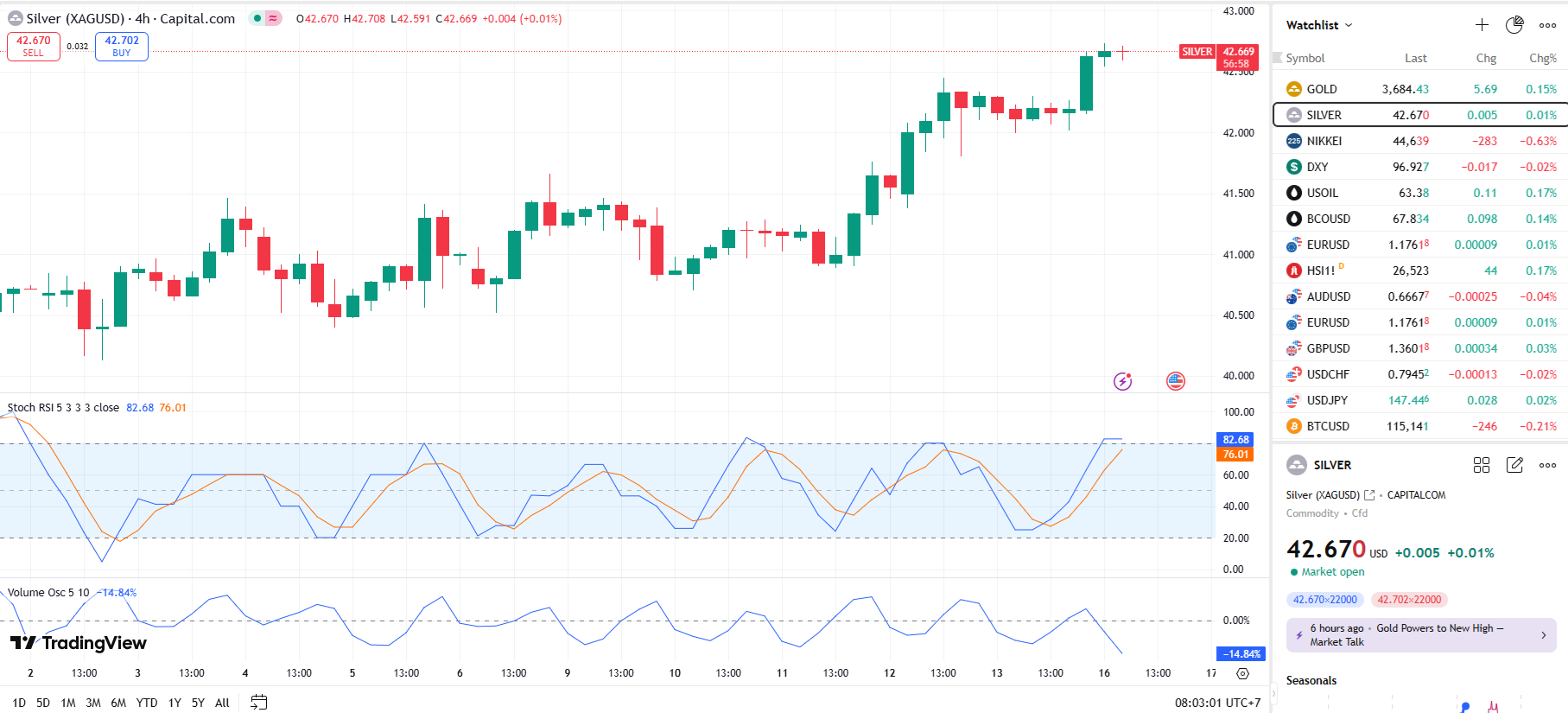Image resolution: width=1568 pixels, height=713 pixels.
Task: Click the add symbol plus icon in Watchlist
Action: point(1482,25)
